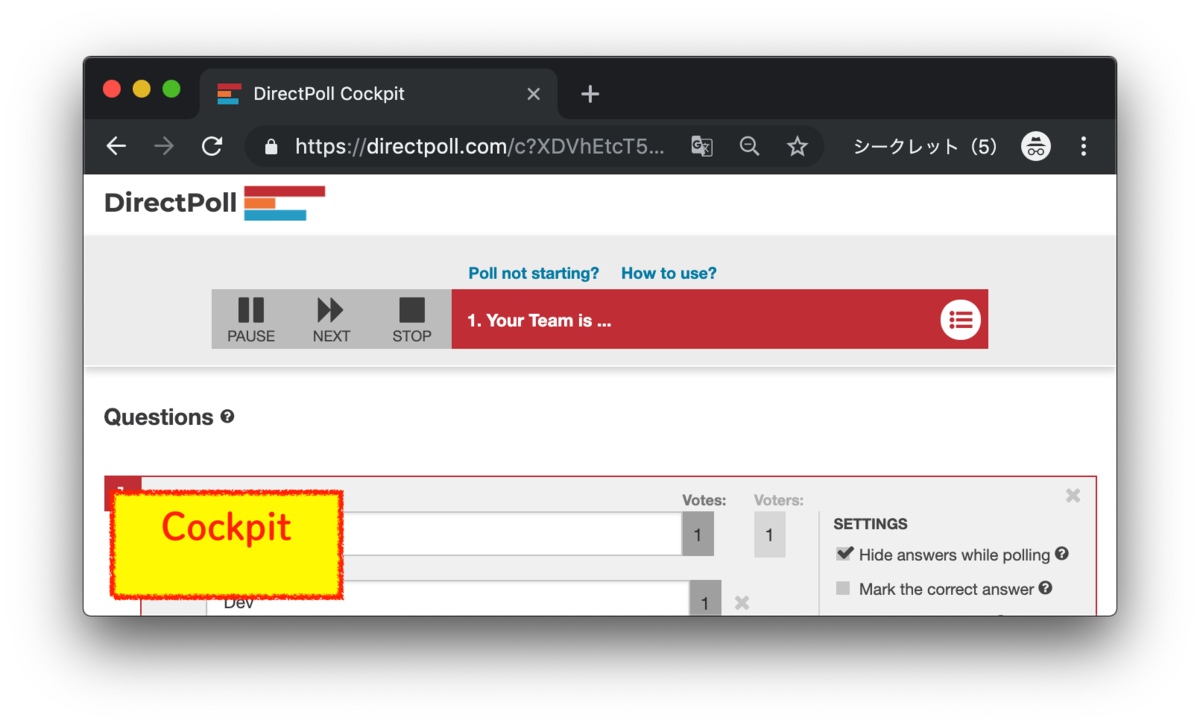The height and width of the screenshot is (726, 1200).
Task: Bookmark page with the star icon
Action: pos(797,147)
